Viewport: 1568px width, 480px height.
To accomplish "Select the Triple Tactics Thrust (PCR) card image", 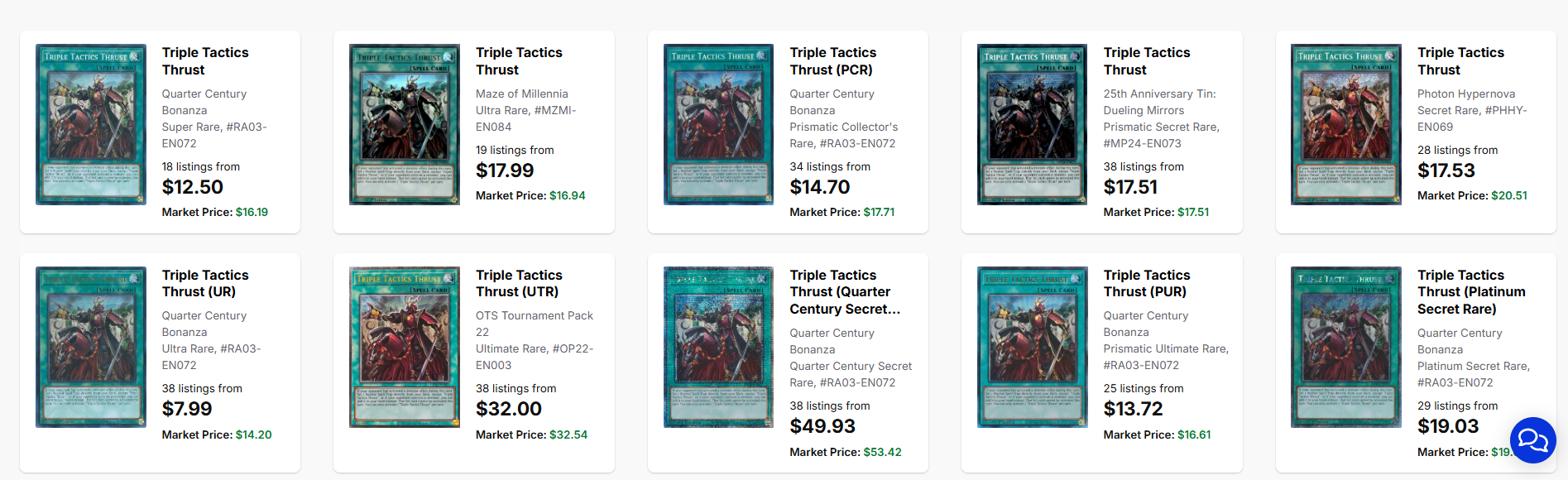I will point(718,124).
